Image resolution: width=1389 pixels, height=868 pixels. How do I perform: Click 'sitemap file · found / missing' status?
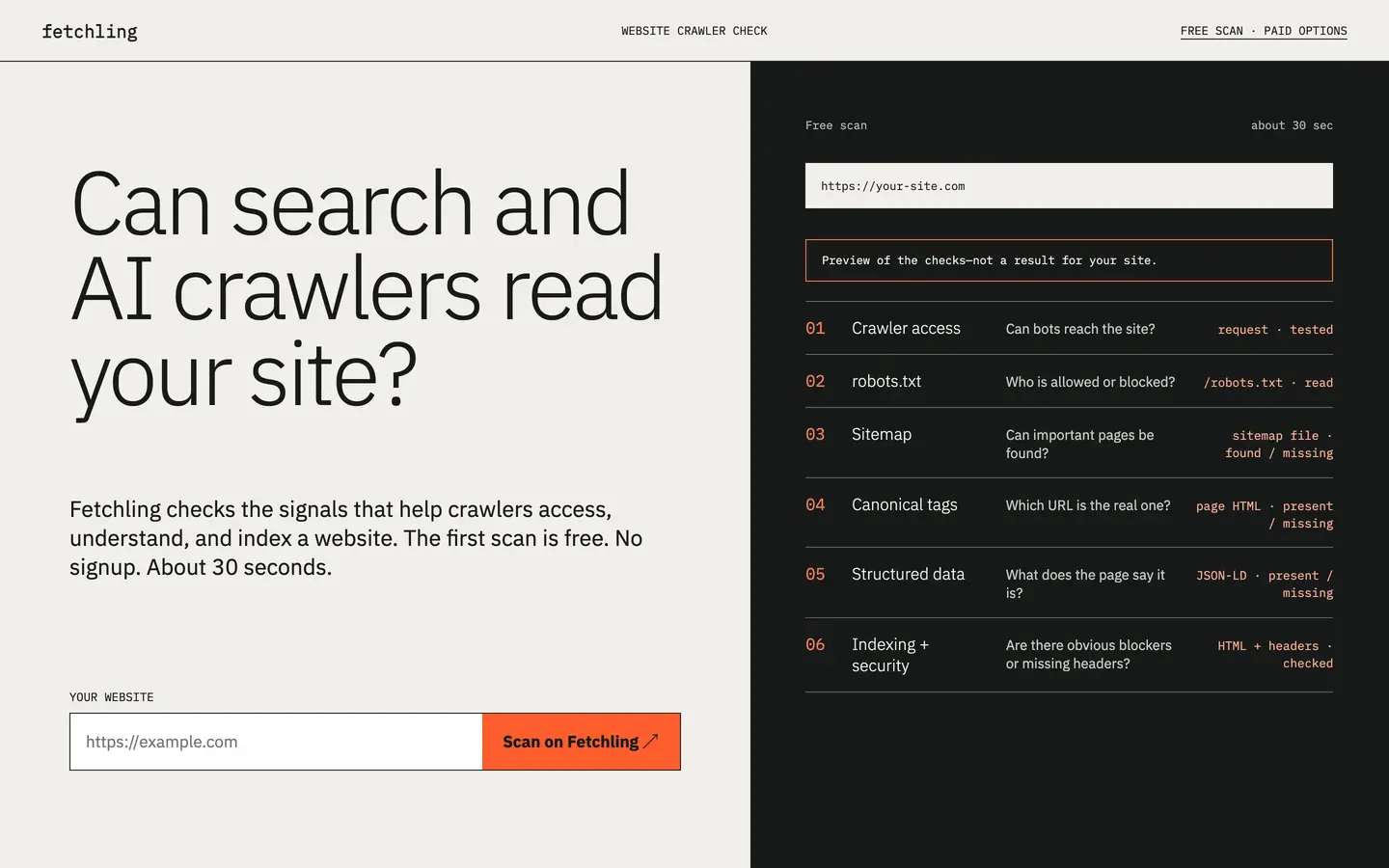click(x=1279, y=445)
